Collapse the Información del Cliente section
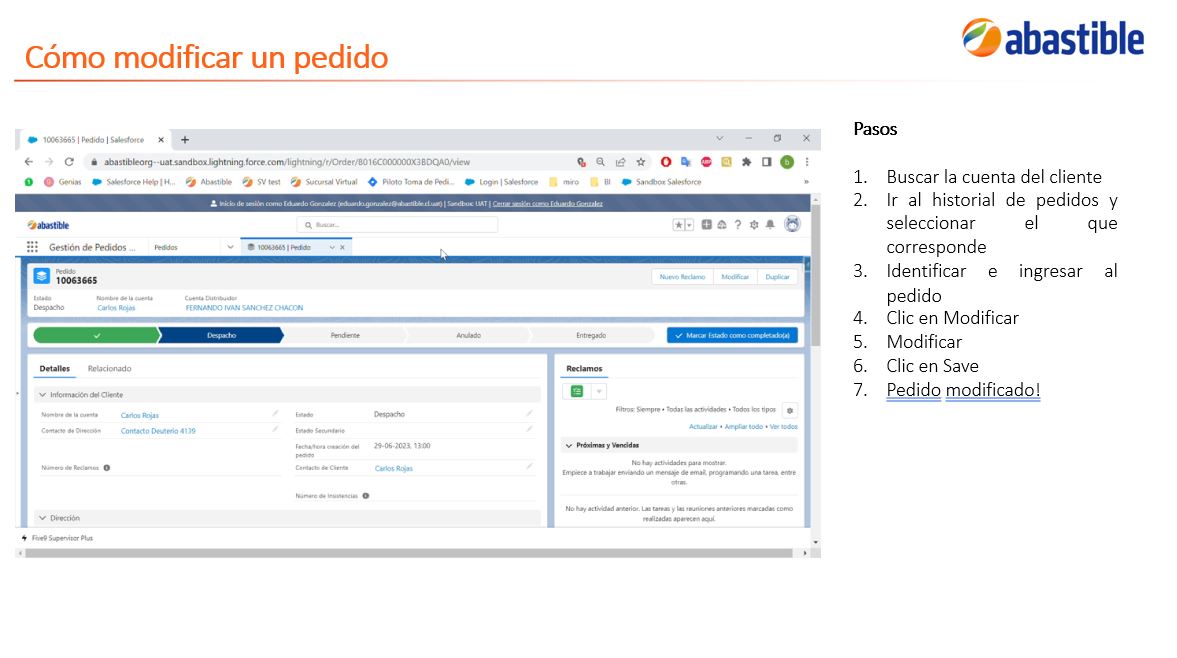 tap(43, 395)
